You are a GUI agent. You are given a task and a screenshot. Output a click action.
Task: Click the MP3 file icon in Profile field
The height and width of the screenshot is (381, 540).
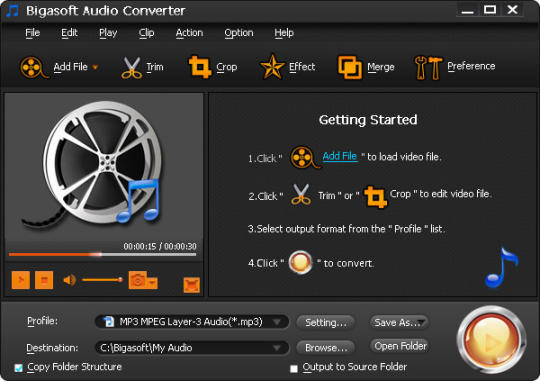pyautogui.click(x=108, y=321)
